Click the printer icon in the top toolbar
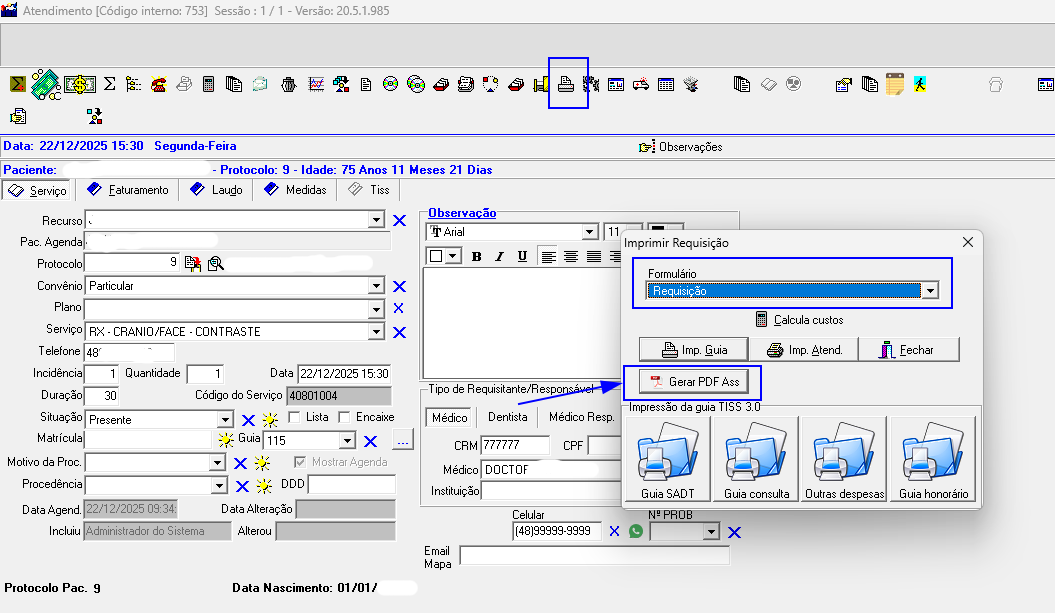The image size is (1055, 613). pos(566,84)
